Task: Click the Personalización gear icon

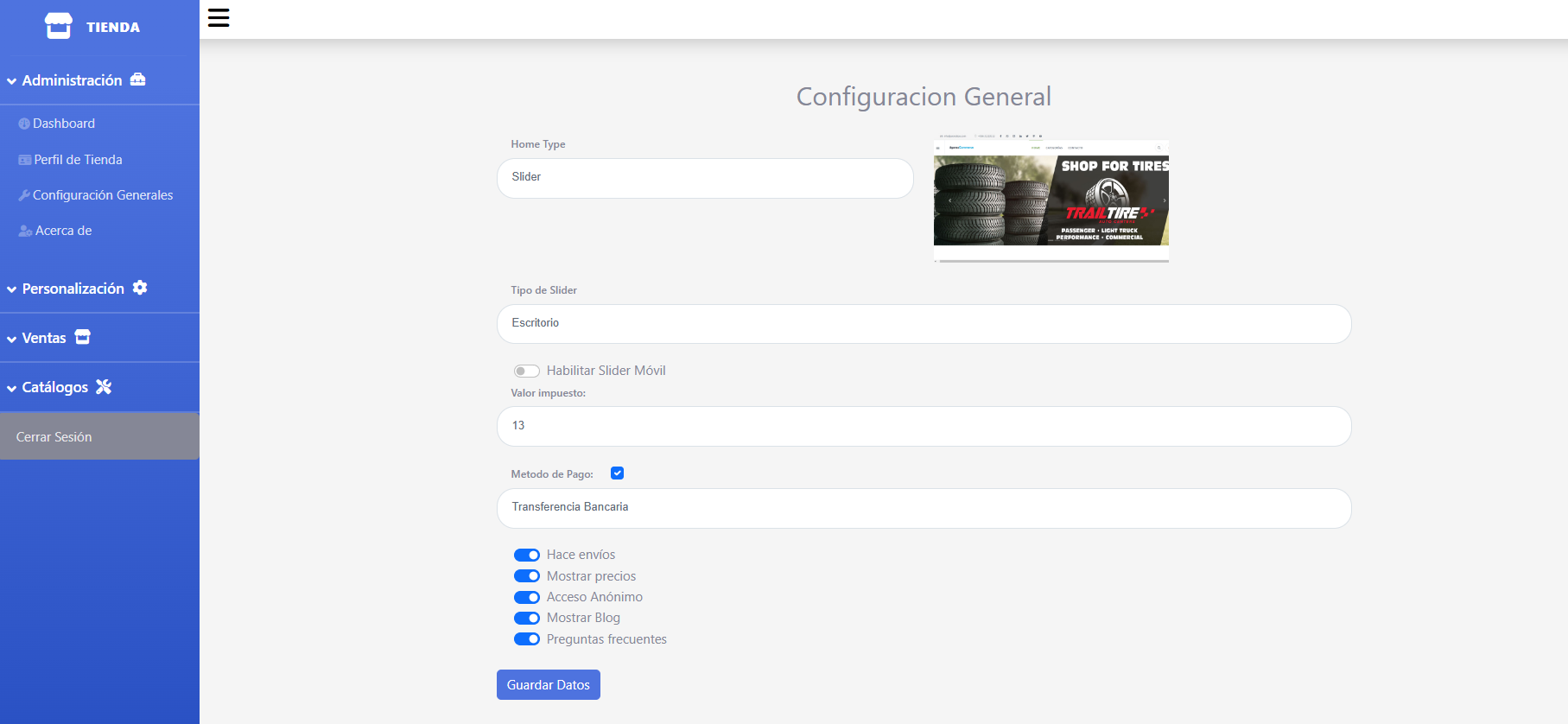Action: click(x=140, y=288)
